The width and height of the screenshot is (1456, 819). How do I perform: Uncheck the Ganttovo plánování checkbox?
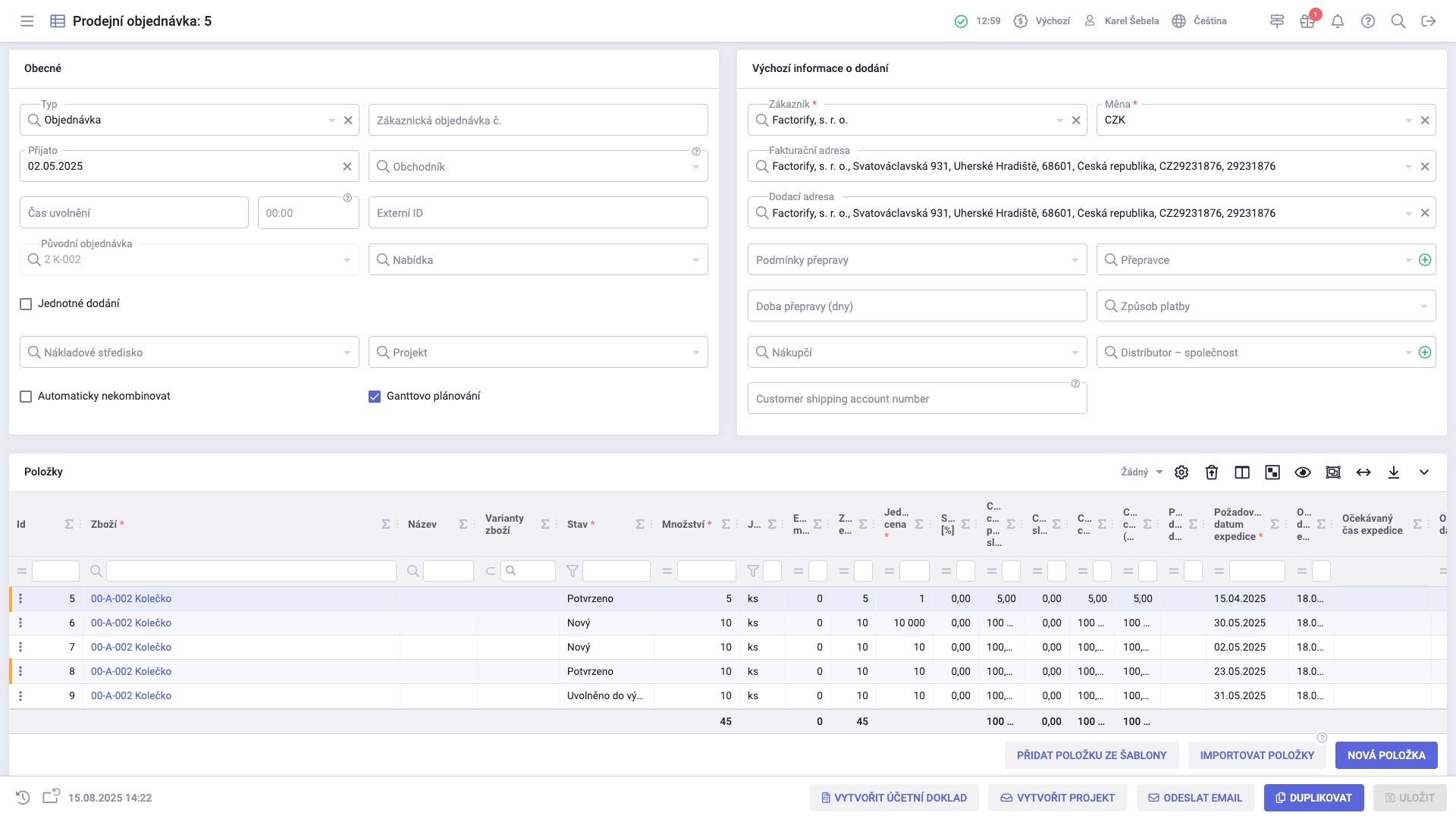375,397
